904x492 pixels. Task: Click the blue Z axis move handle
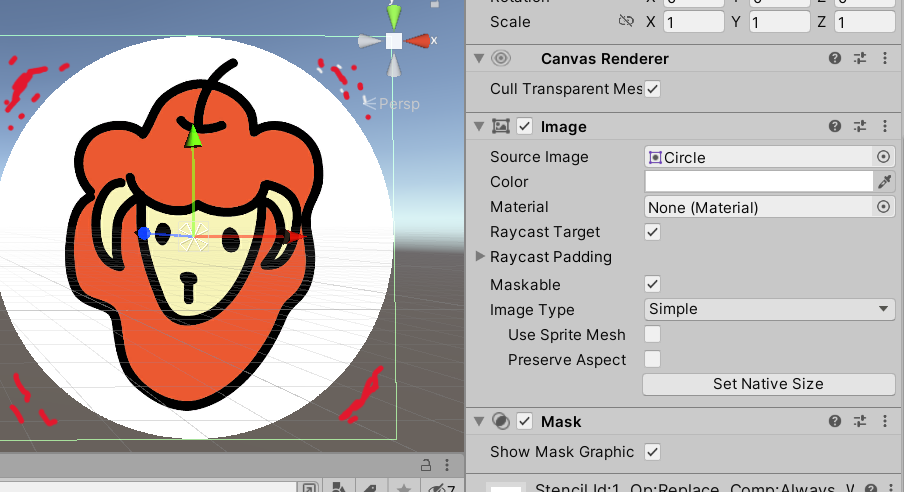click(144, 233)
